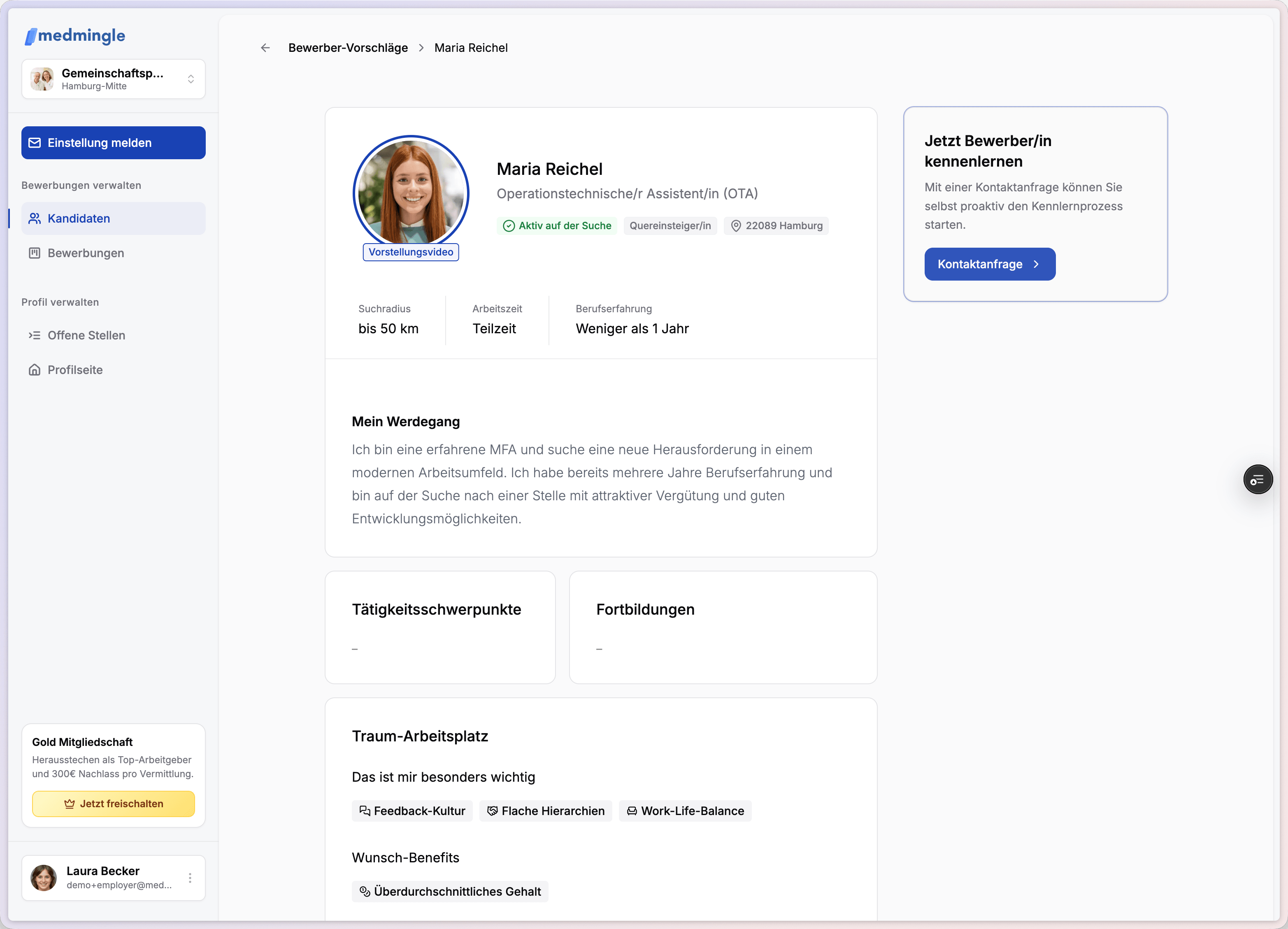The width and height of the screenshot is (1288, 929).
Task: Open Offene Stellen menu item
Action: pos(86,336)
